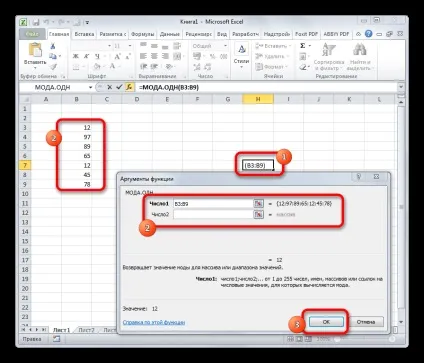This screenshot has height=363, width=424.
Task: Click the fill color bucket icon
Action: pyautogui.click(x=97, y=67)
